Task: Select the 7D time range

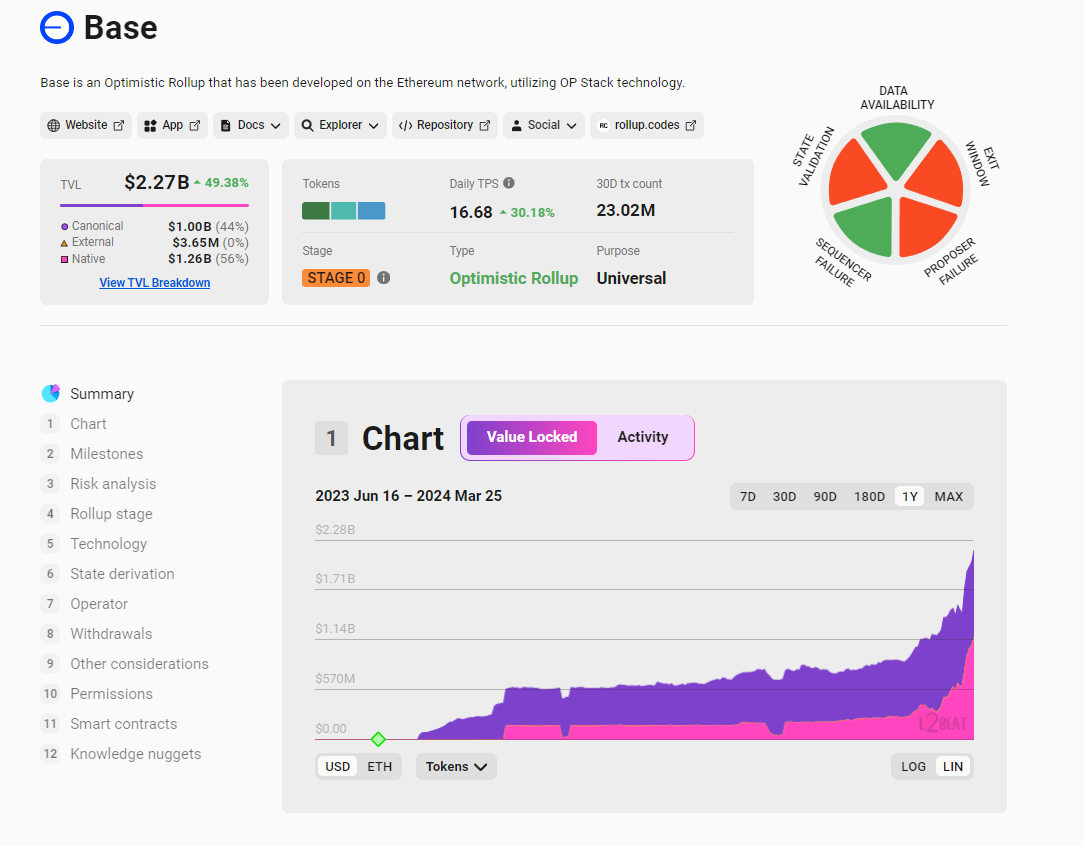Action: pos(747,496)
